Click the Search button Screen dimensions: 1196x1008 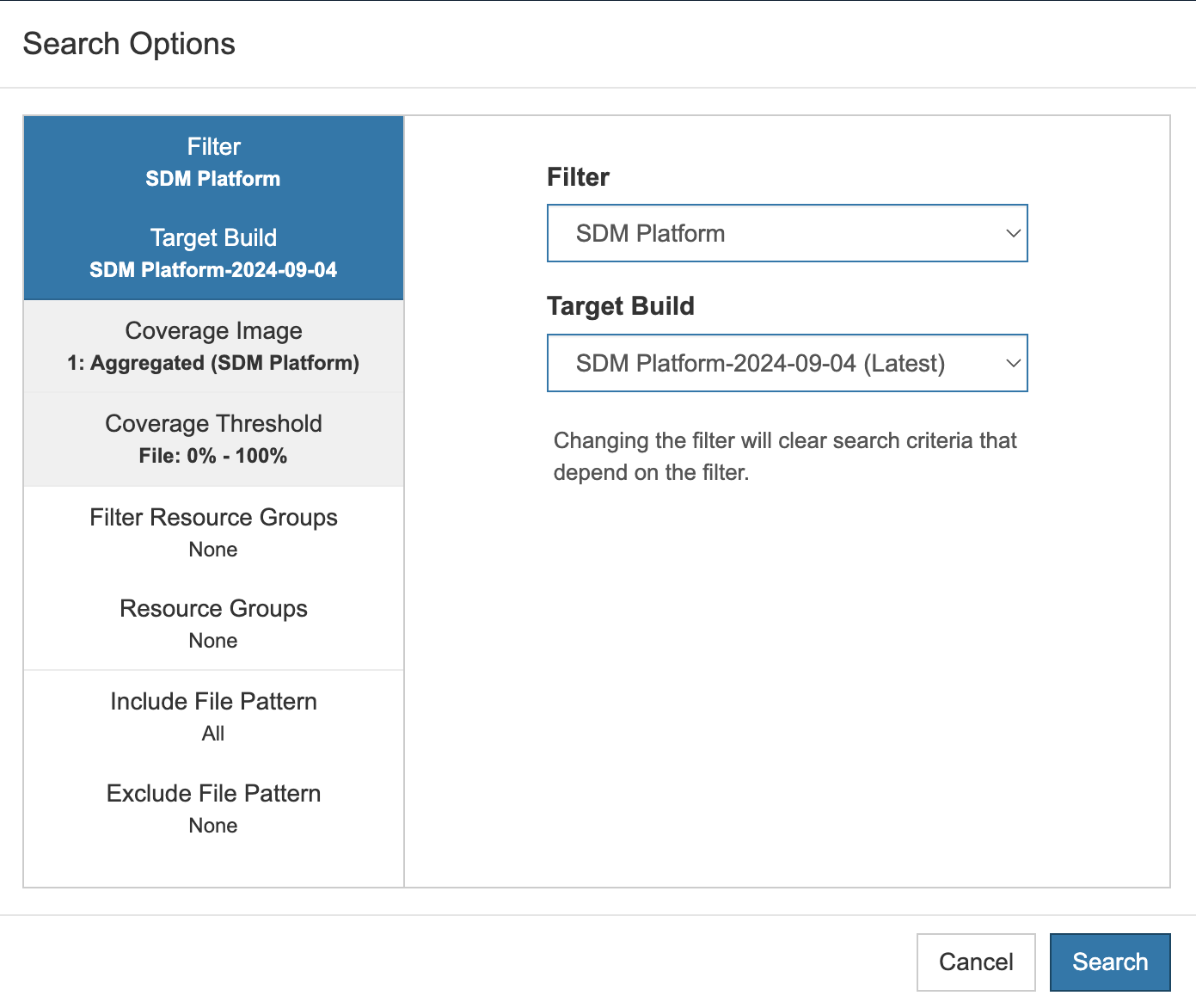pos(1110,962)
